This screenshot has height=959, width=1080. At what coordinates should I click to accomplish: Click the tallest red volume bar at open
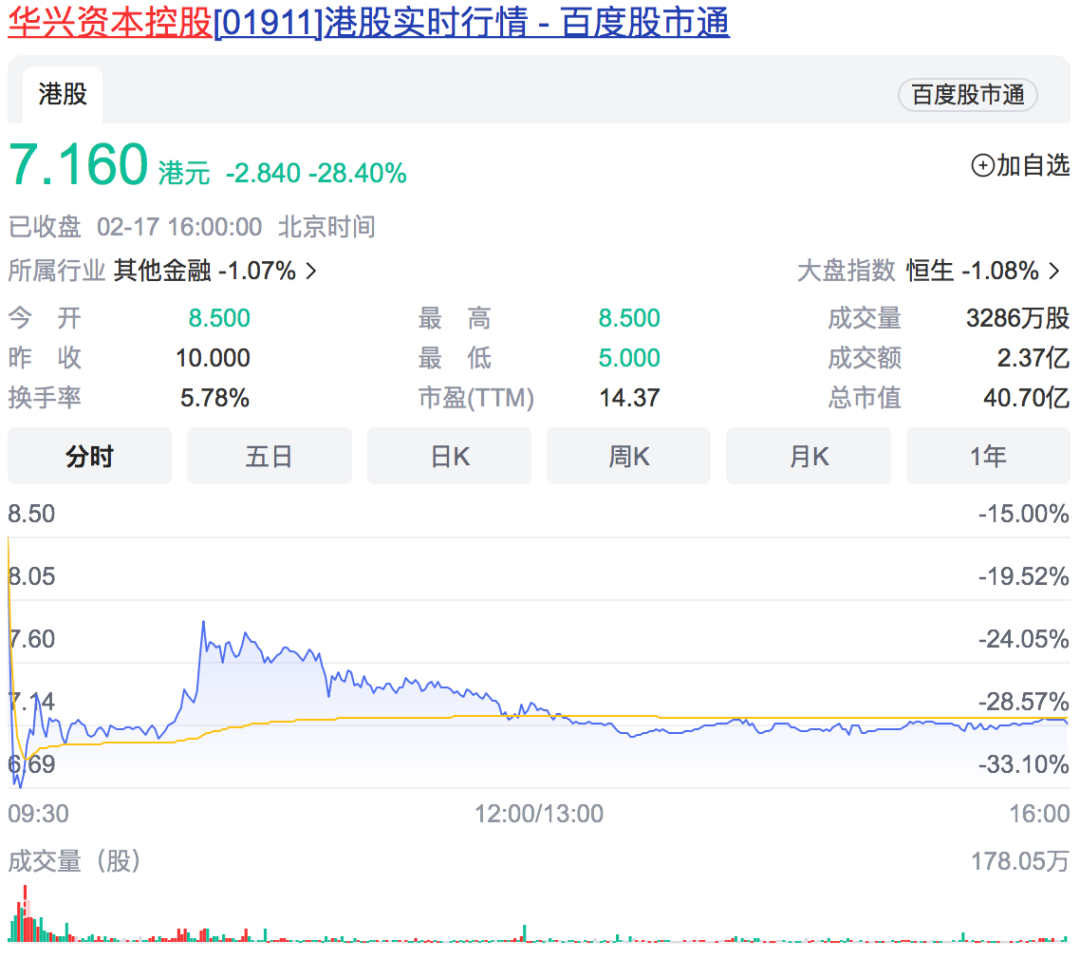click(25, 914)
